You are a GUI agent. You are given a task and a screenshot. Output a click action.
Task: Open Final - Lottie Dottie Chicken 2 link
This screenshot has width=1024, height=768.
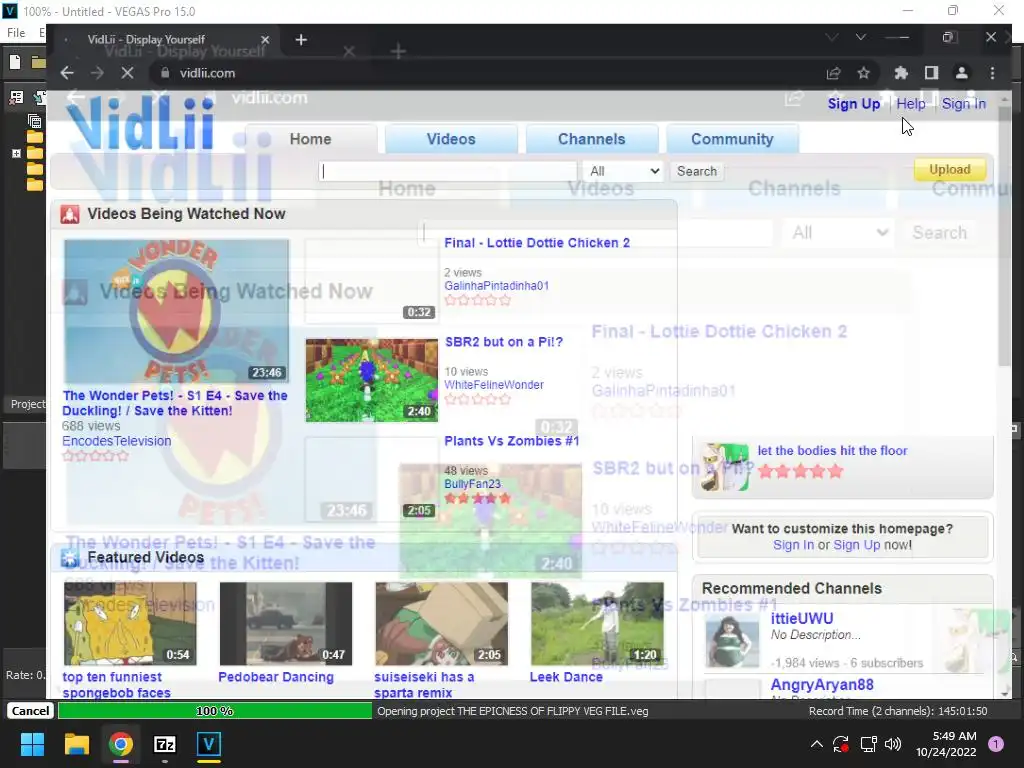tap(537, 243)
